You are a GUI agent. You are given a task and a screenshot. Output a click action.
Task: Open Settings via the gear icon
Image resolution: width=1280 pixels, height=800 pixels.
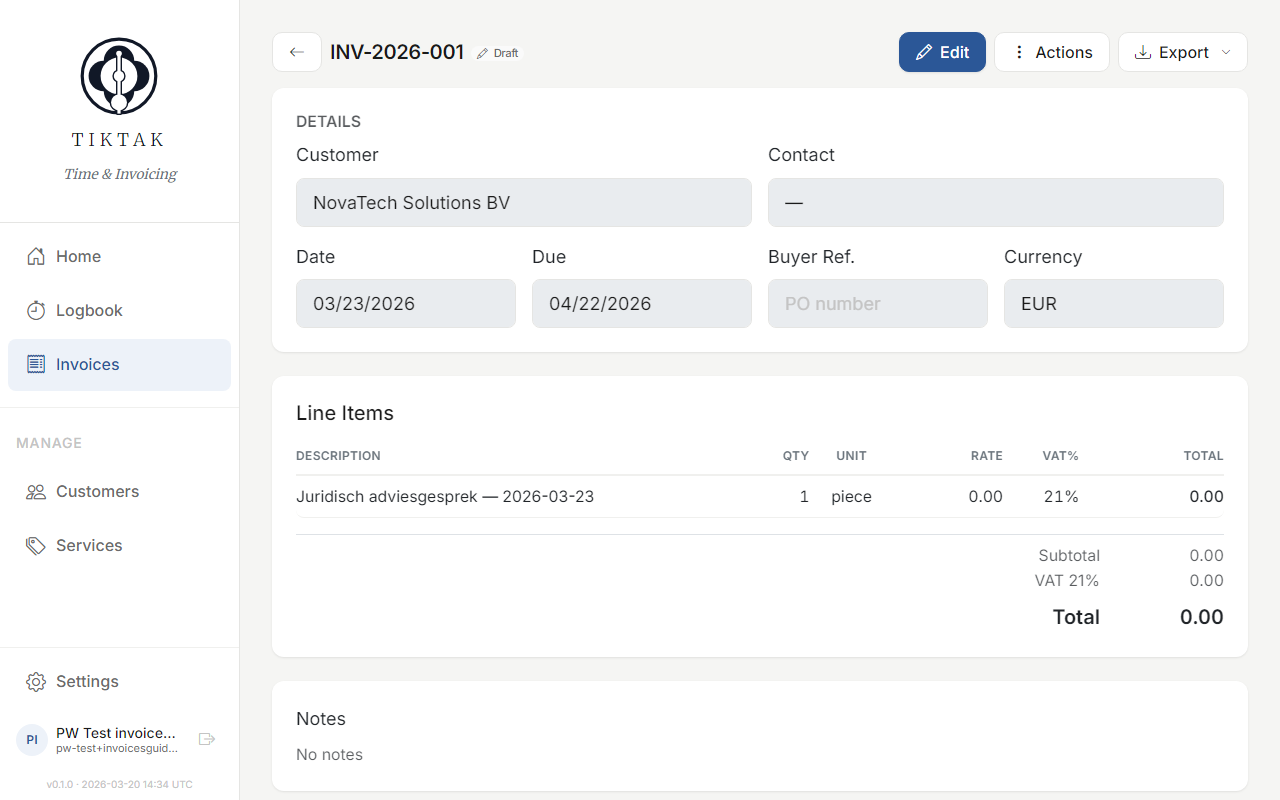pyautogui.click(x=35, y=681)
